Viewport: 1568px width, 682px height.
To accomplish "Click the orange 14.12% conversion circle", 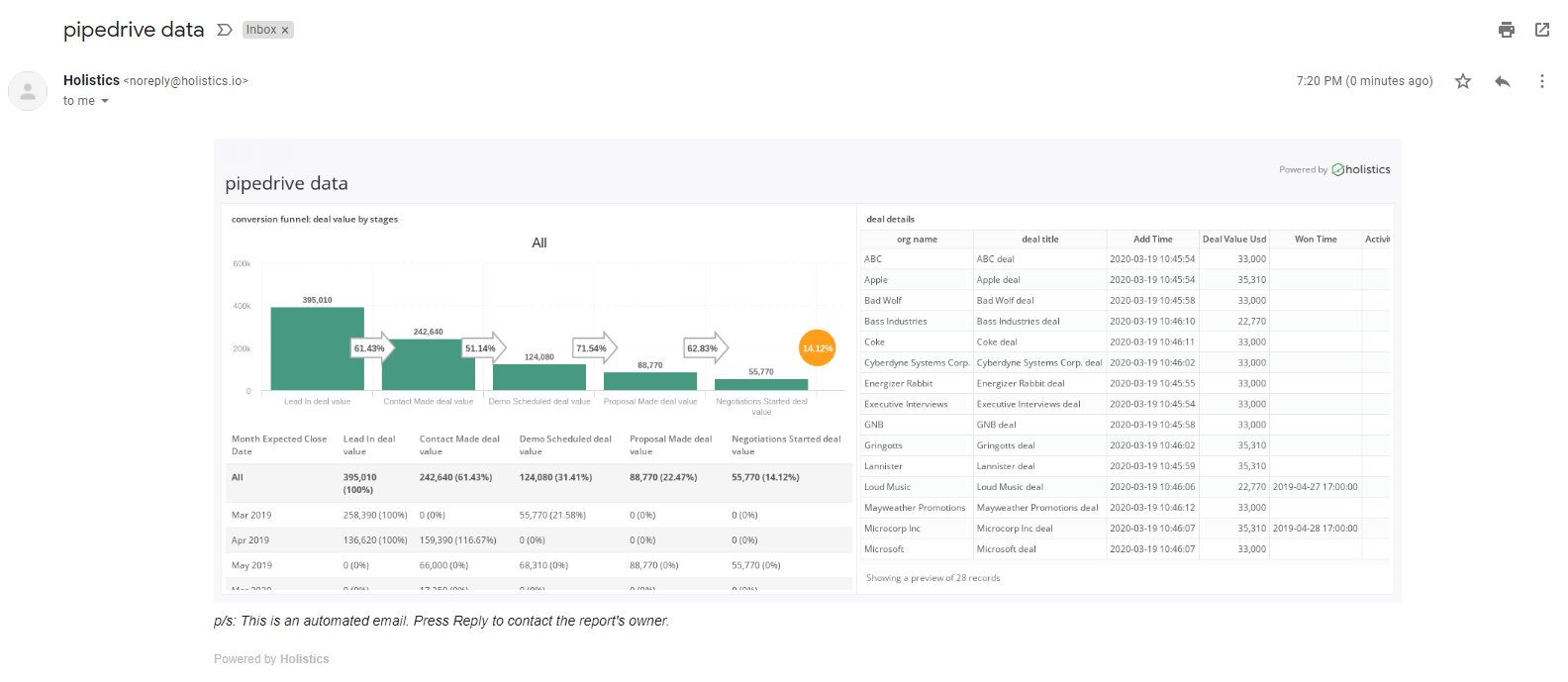I will (x=817, y=348).
